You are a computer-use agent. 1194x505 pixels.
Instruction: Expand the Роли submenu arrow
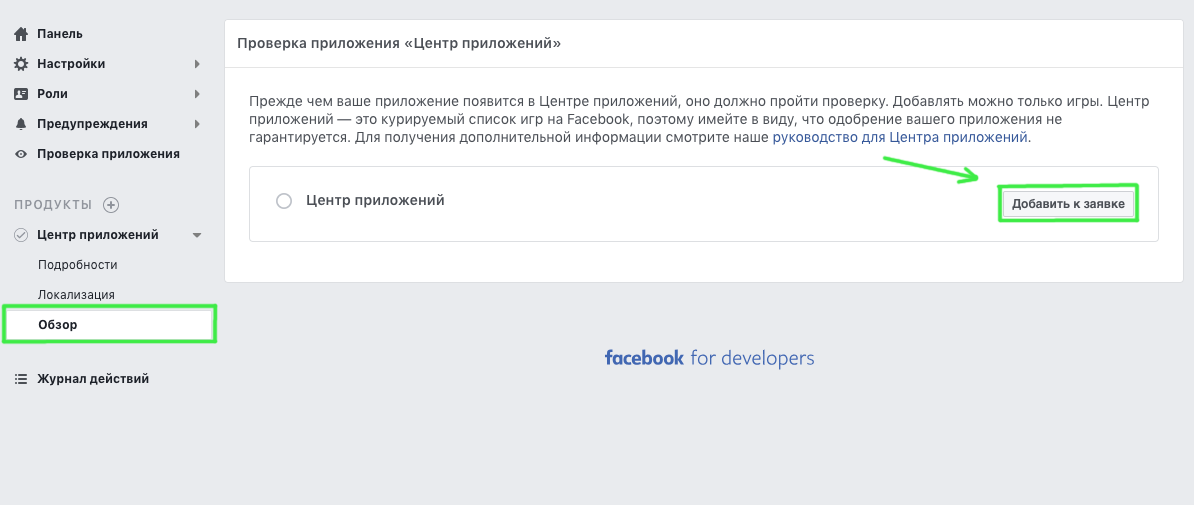(197, 94)
